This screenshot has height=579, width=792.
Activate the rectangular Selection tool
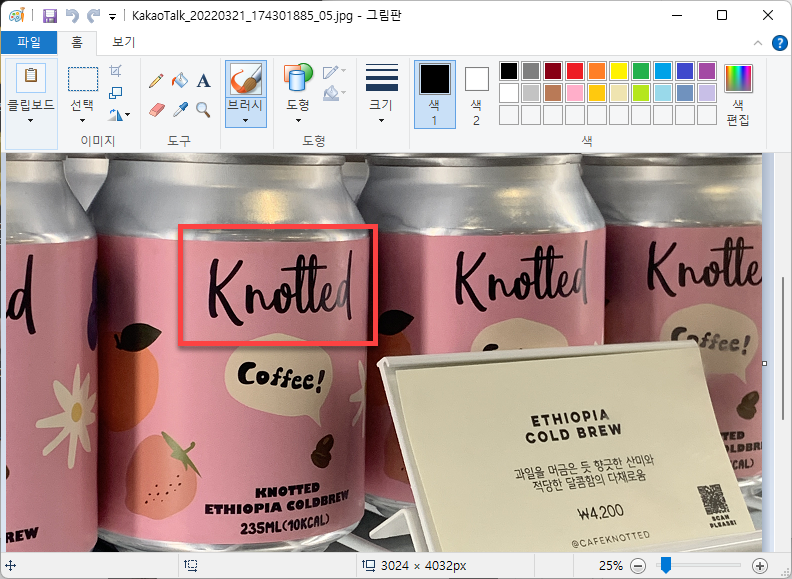[x=83, y=79]
